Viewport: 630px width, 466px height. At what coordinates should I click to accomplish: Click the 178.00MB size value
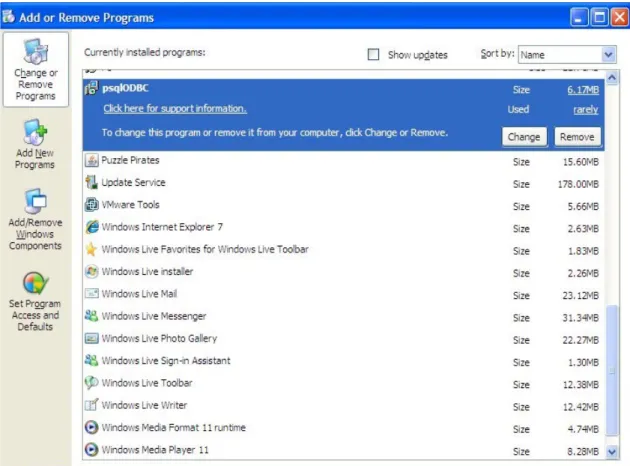pyautogui.click(x=578, y=184)
